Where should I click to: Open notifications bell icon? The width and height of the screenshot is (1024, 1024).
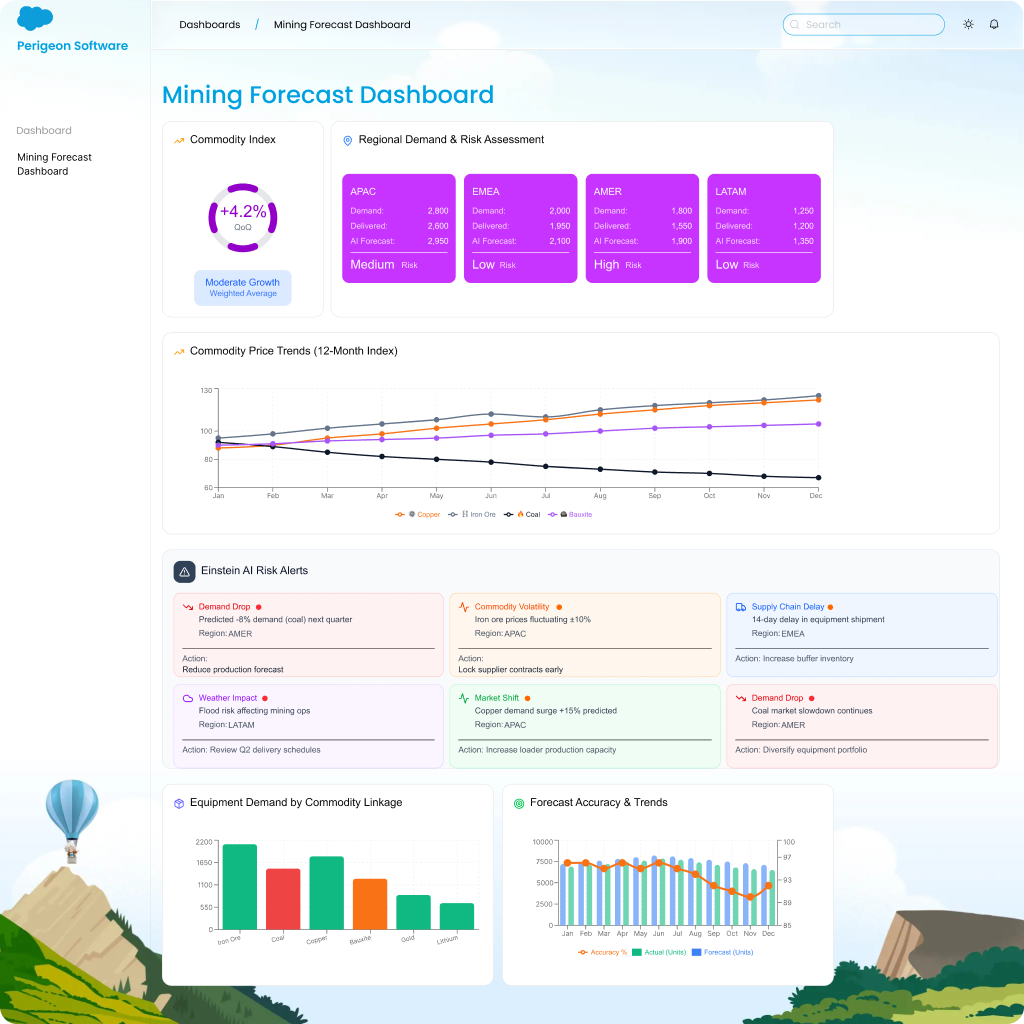pyautogui.click(x=994, y=24)
